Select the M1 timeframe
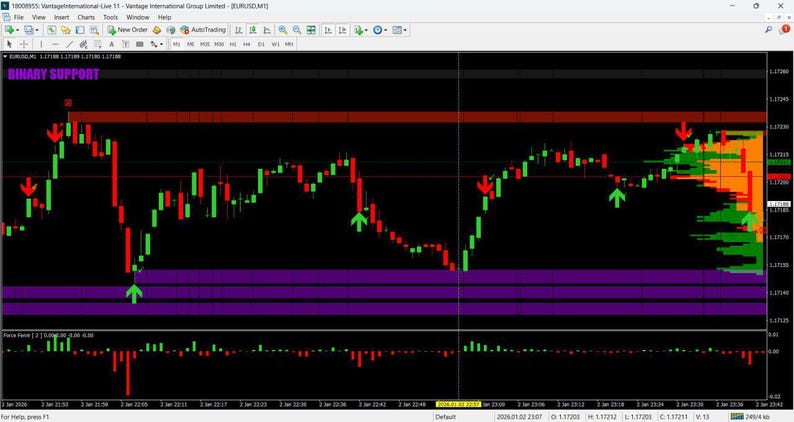This screenshot has width=794, height=422. [x=177, y=44]
